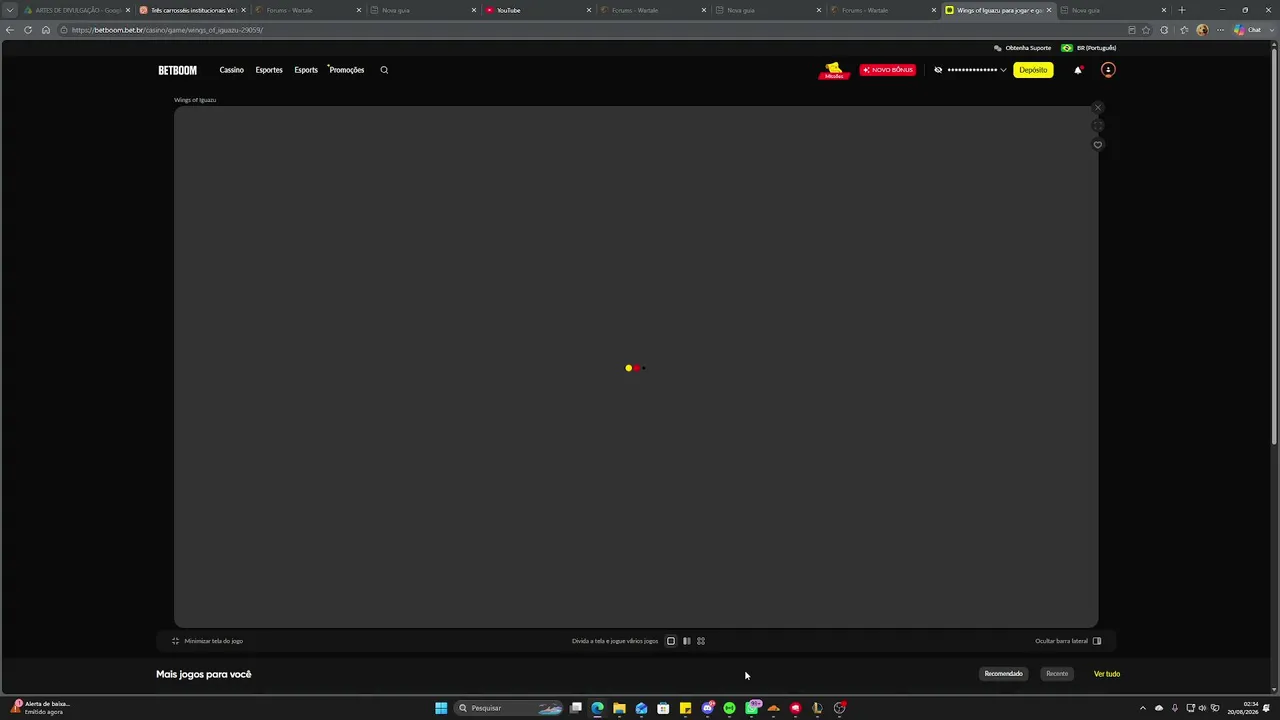Open a new browser tab plus button

click(1182, 10)
